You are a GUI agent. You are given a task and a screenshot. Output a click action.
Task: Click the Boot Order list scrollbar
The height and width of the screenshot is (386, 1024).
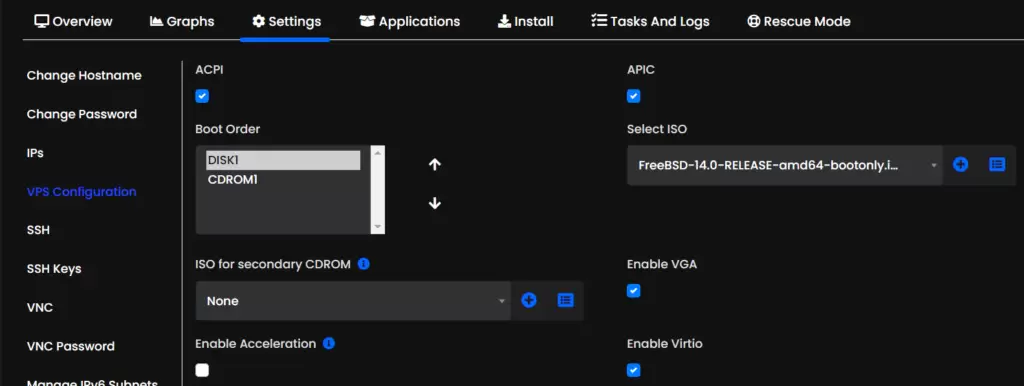point(377,189)
